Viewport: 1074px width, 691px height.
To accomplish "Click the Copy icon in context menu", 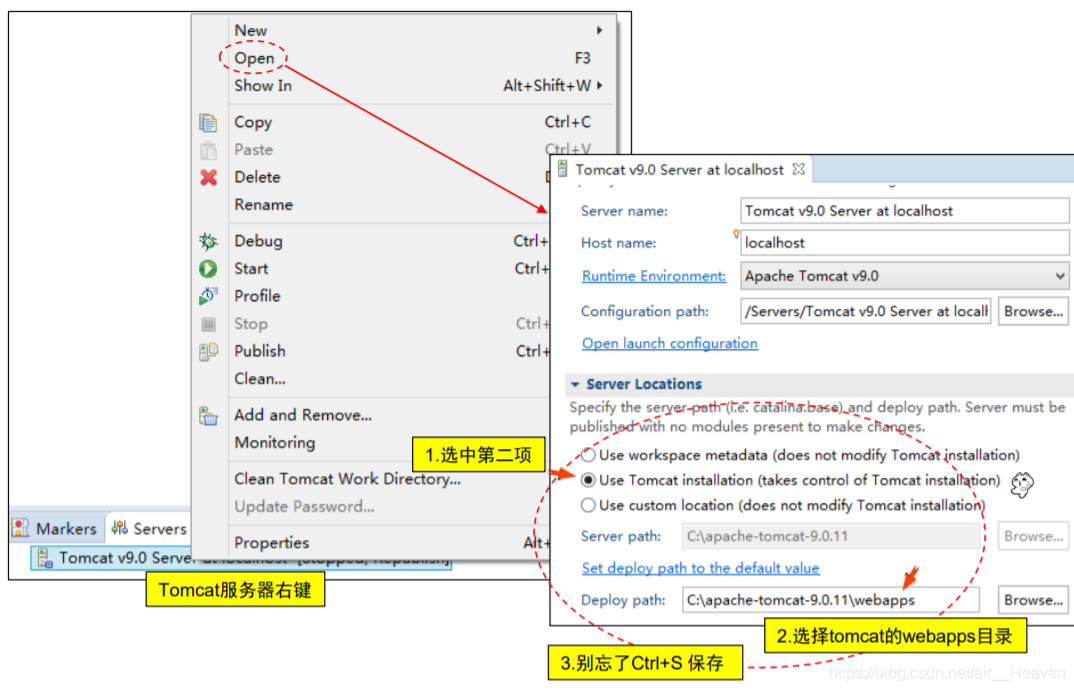I will pyautogui.click(x=208, y=123).
